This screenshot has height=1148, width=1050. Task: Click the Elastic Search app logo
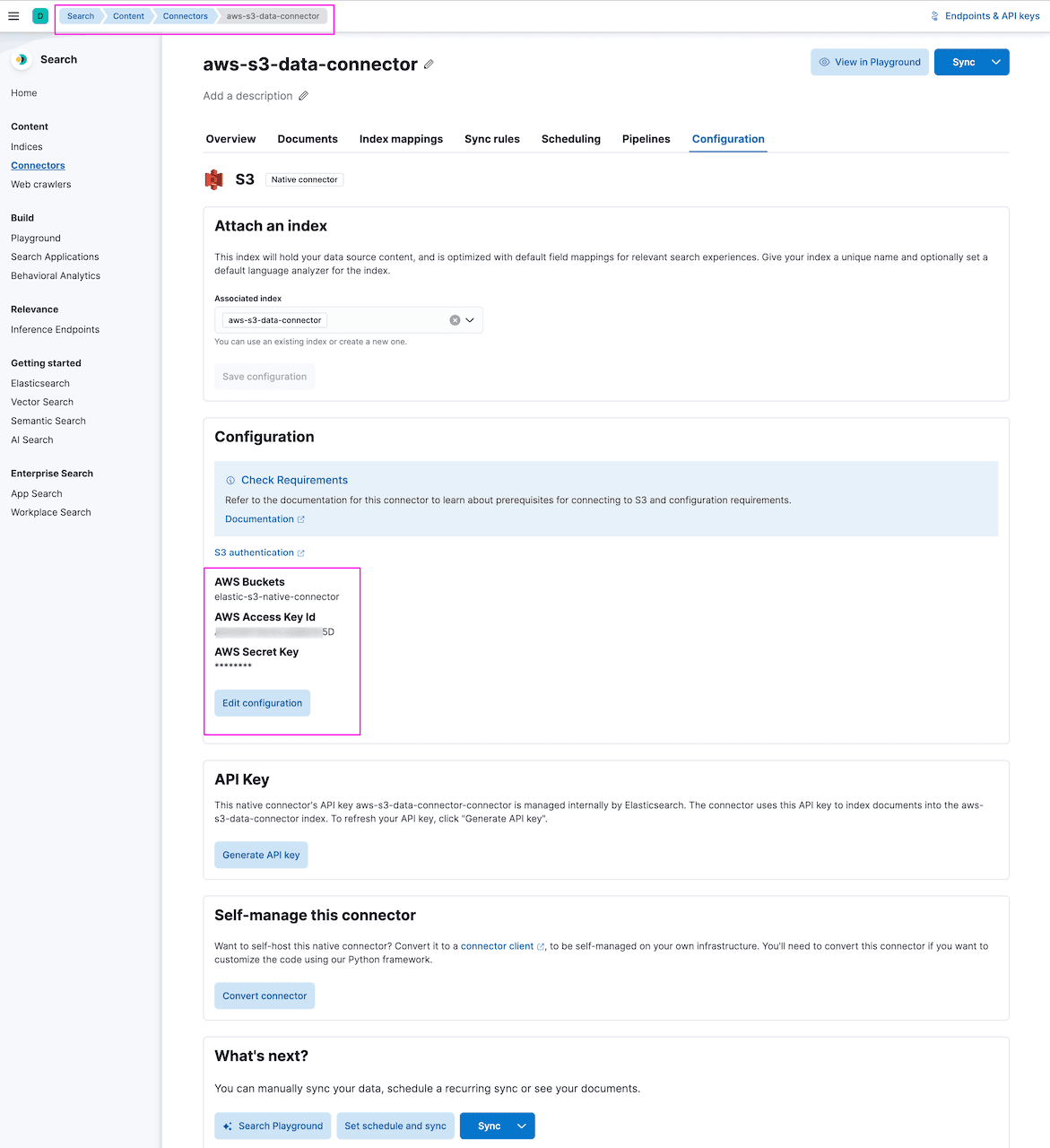click(x=22, y=59)
